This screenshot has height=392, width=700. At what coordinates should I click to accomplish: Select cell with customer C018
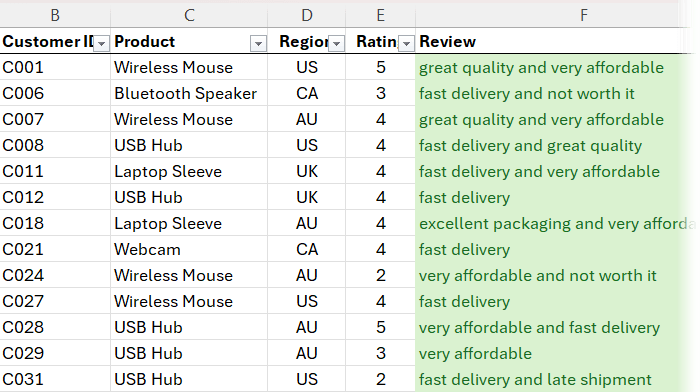point(55,223)
